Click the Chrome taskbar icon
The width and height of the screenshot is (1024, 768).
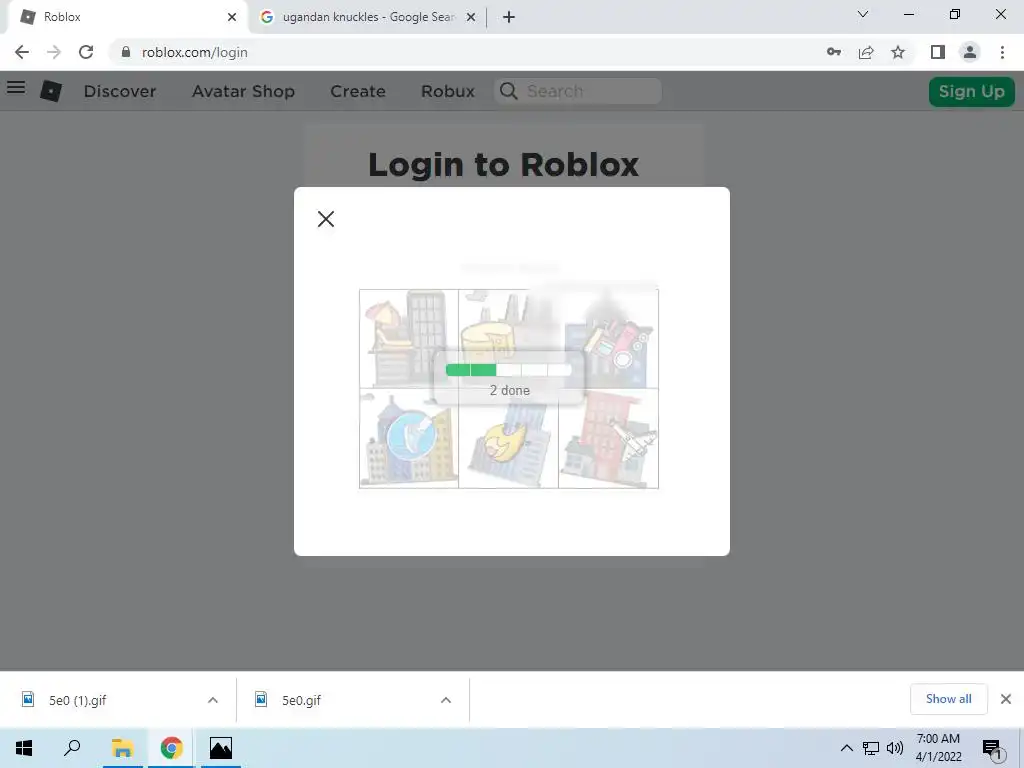[172, 748]
